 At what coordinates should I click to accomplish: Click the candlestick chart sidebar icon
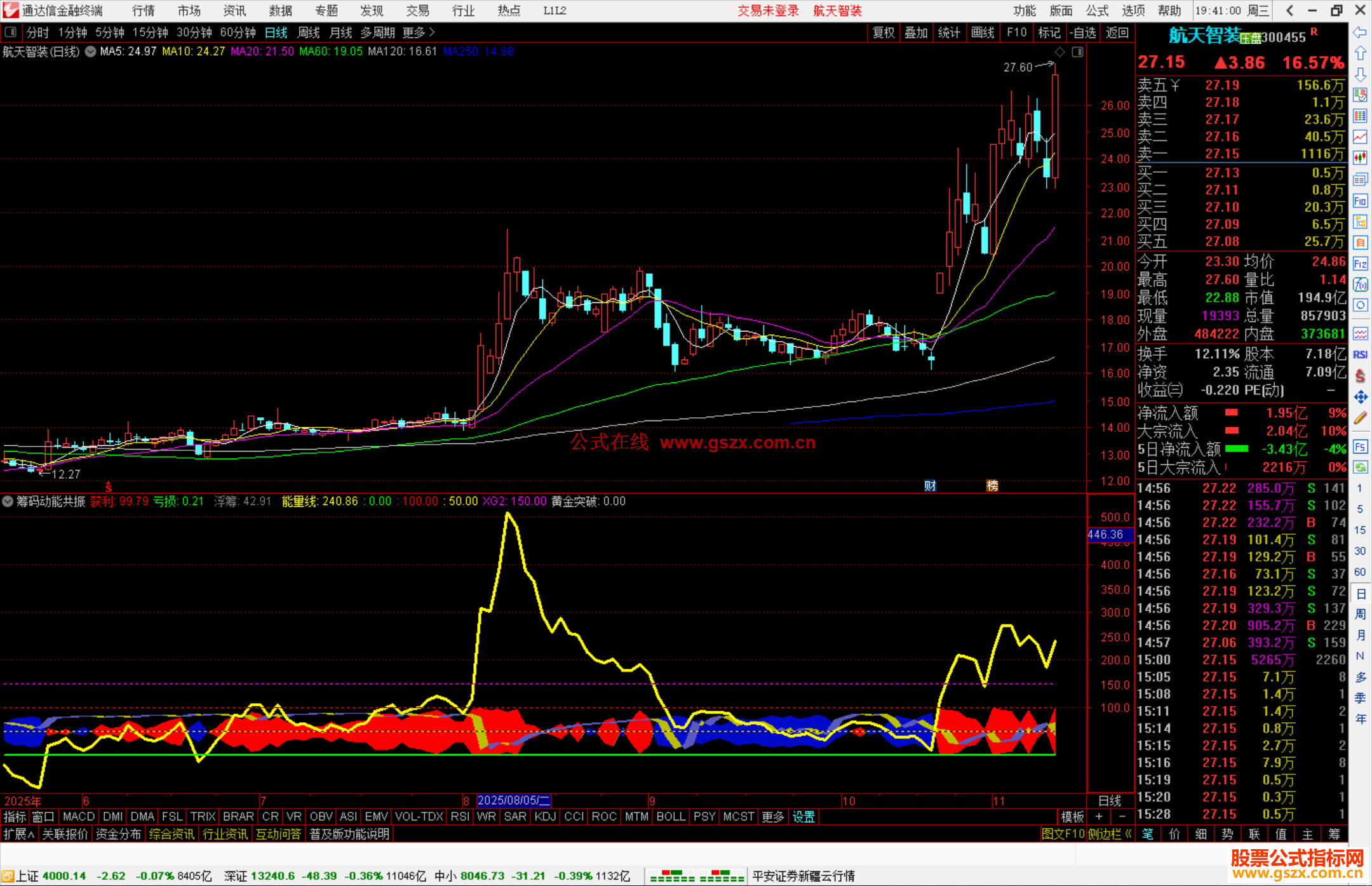pos(1360,158)
